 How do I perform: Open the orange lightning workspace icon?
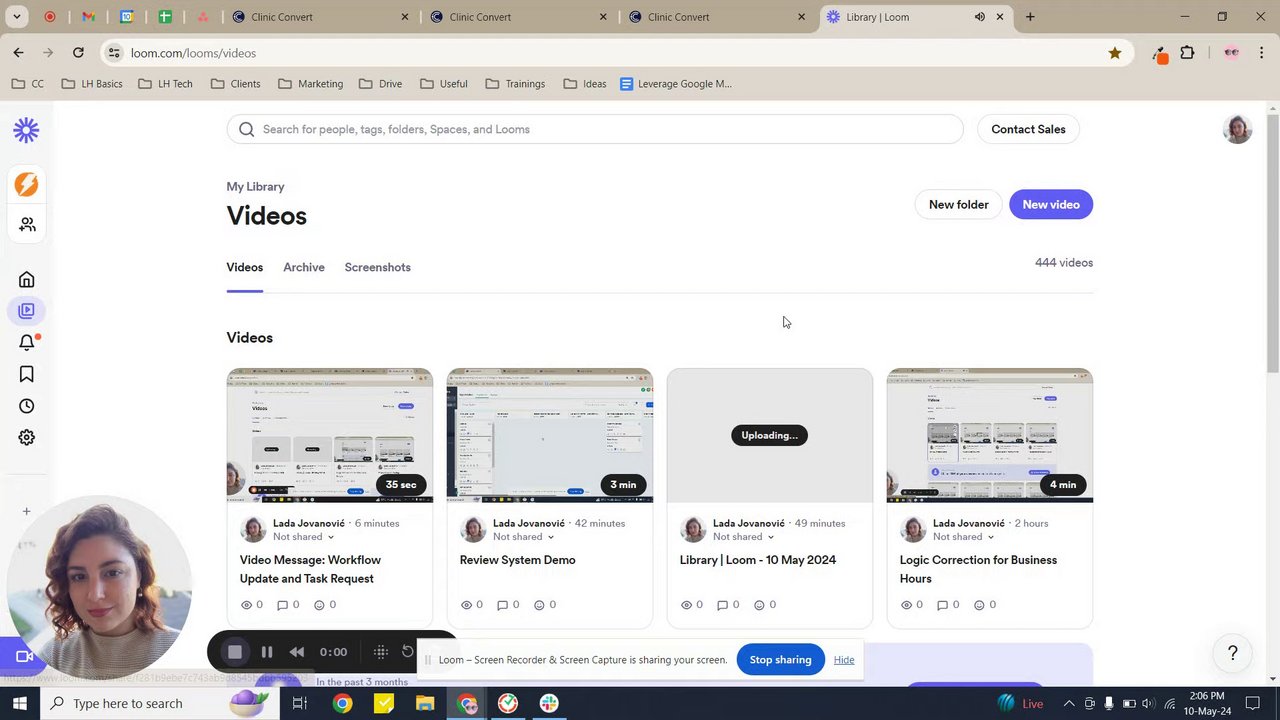26,184
